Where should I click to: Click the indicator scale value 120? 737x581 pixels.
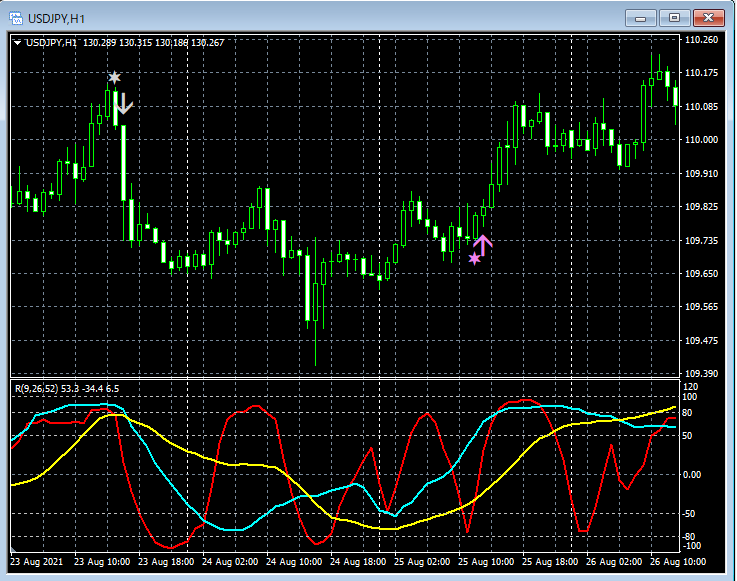(x=690, y=387)
